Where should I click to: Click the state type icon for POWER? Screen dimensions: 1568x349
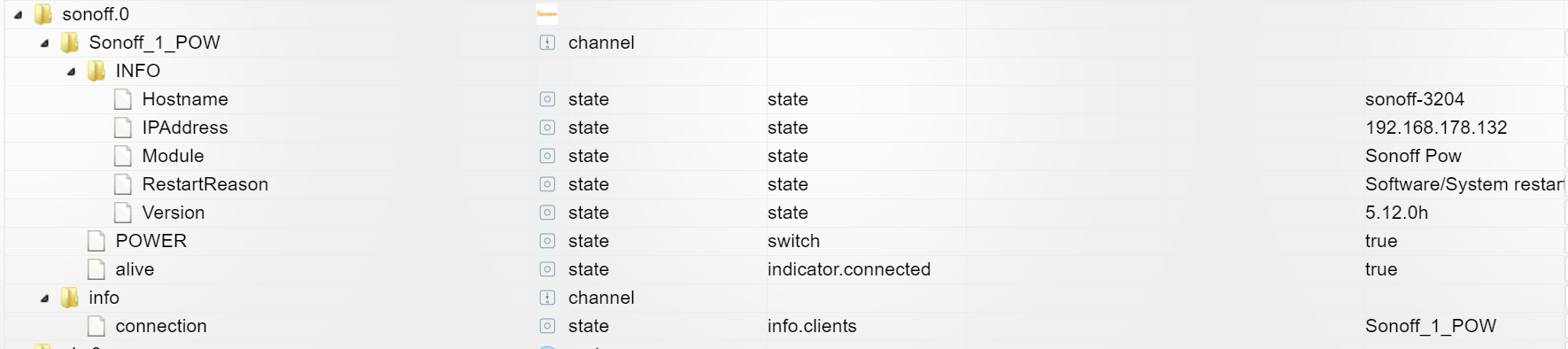[547, 241]
